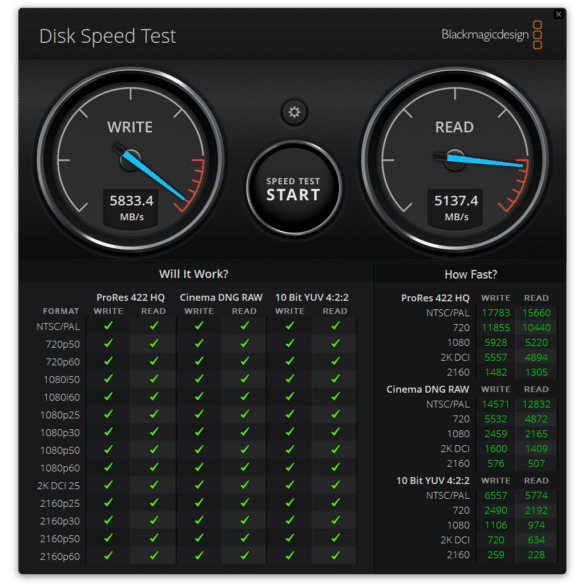Click 10 Bit YUV 4:2:2 header in Will It Work
Viewport: 585px width, 585px height.
pos(312,297)
